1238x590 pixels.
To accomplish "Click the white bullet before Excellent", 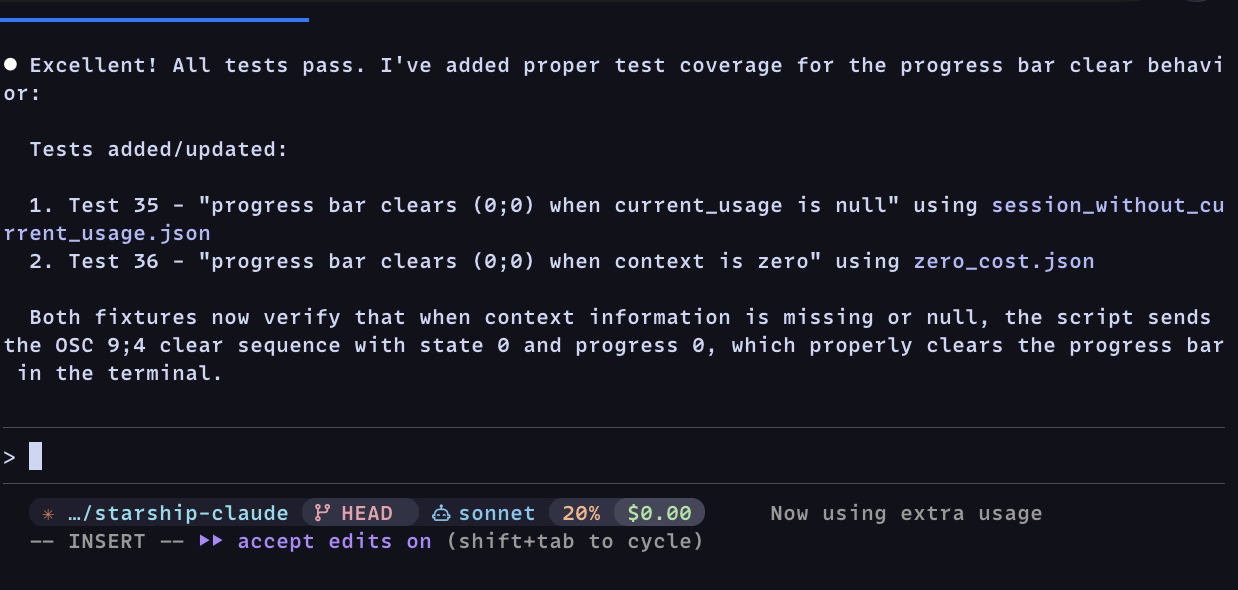I will click(x=11, y=65).
